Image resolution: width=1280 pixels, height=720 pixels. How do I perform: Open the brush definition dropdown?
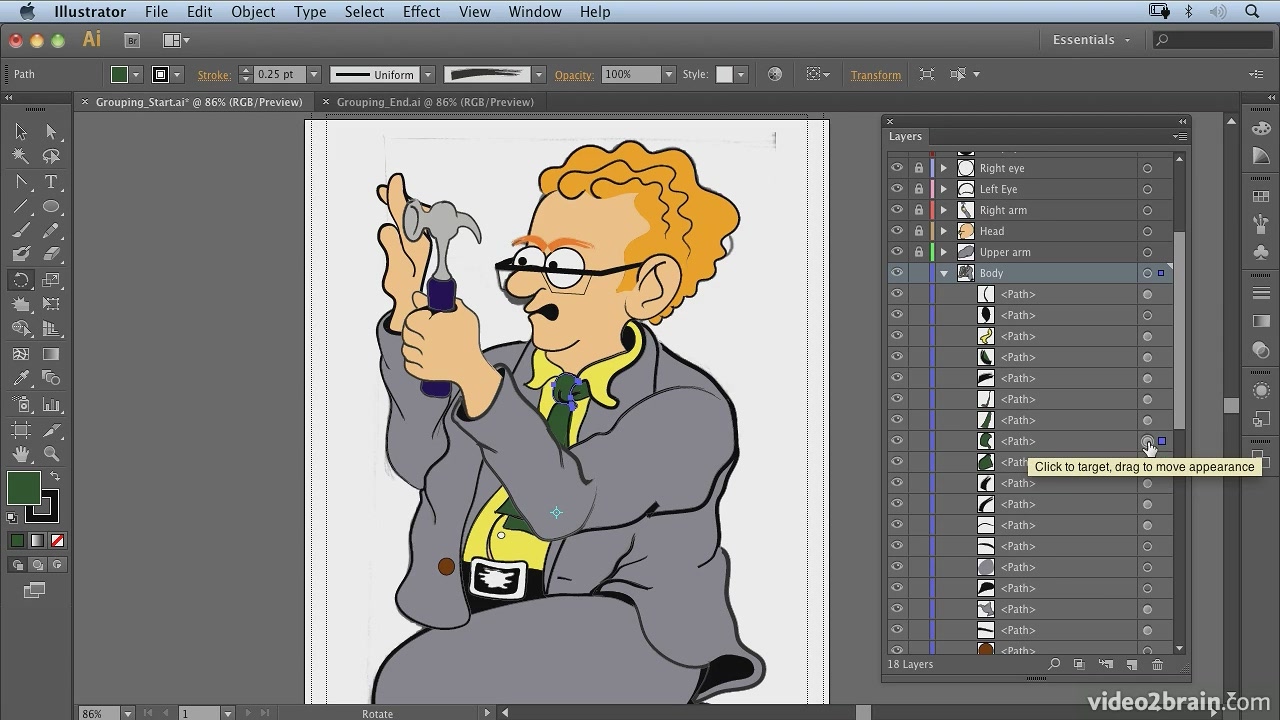coord(538,74)
